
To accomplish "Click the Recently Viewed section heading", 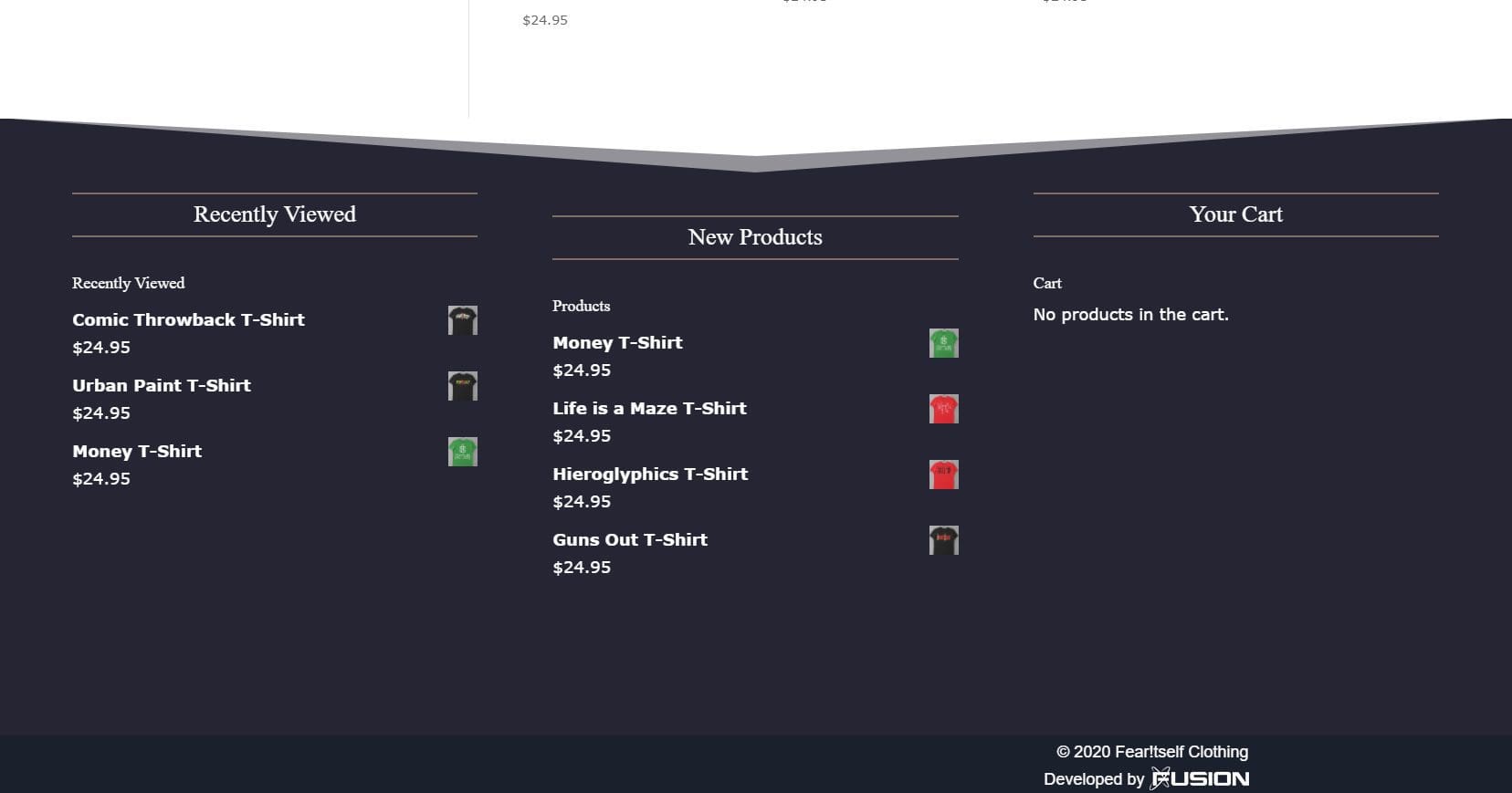I will 275,214.
